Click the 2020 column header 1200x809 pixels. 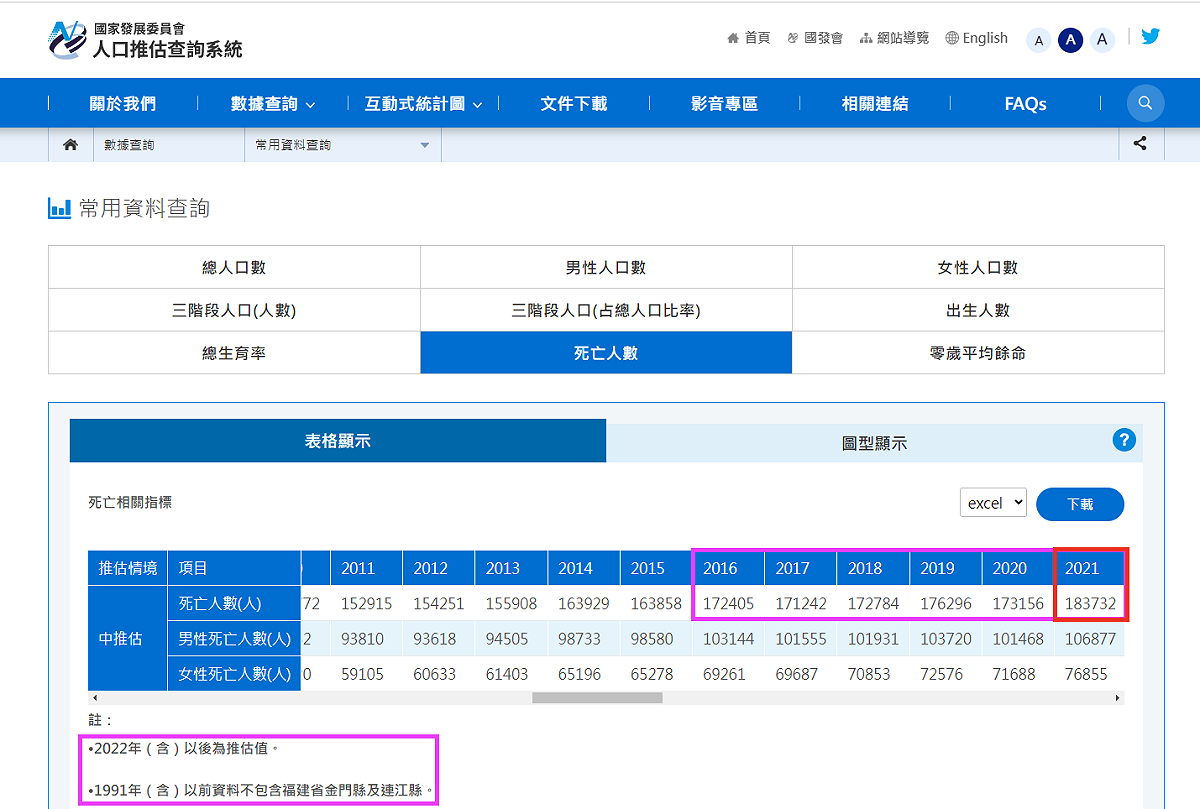coord(1018,568)
